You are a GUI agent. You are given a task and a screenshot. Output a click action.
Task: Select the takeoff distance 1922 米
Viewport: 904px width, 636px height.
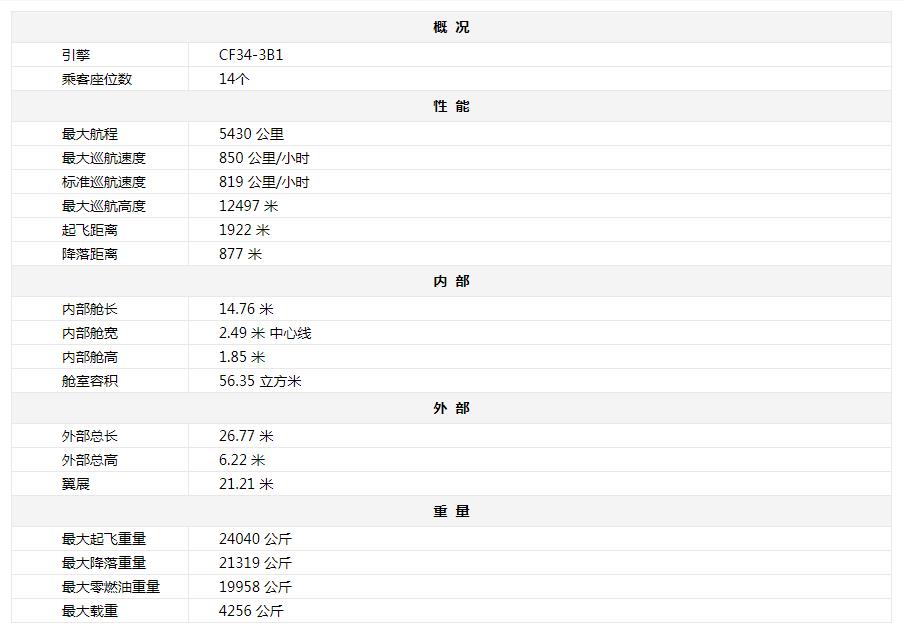coord(245,230)
